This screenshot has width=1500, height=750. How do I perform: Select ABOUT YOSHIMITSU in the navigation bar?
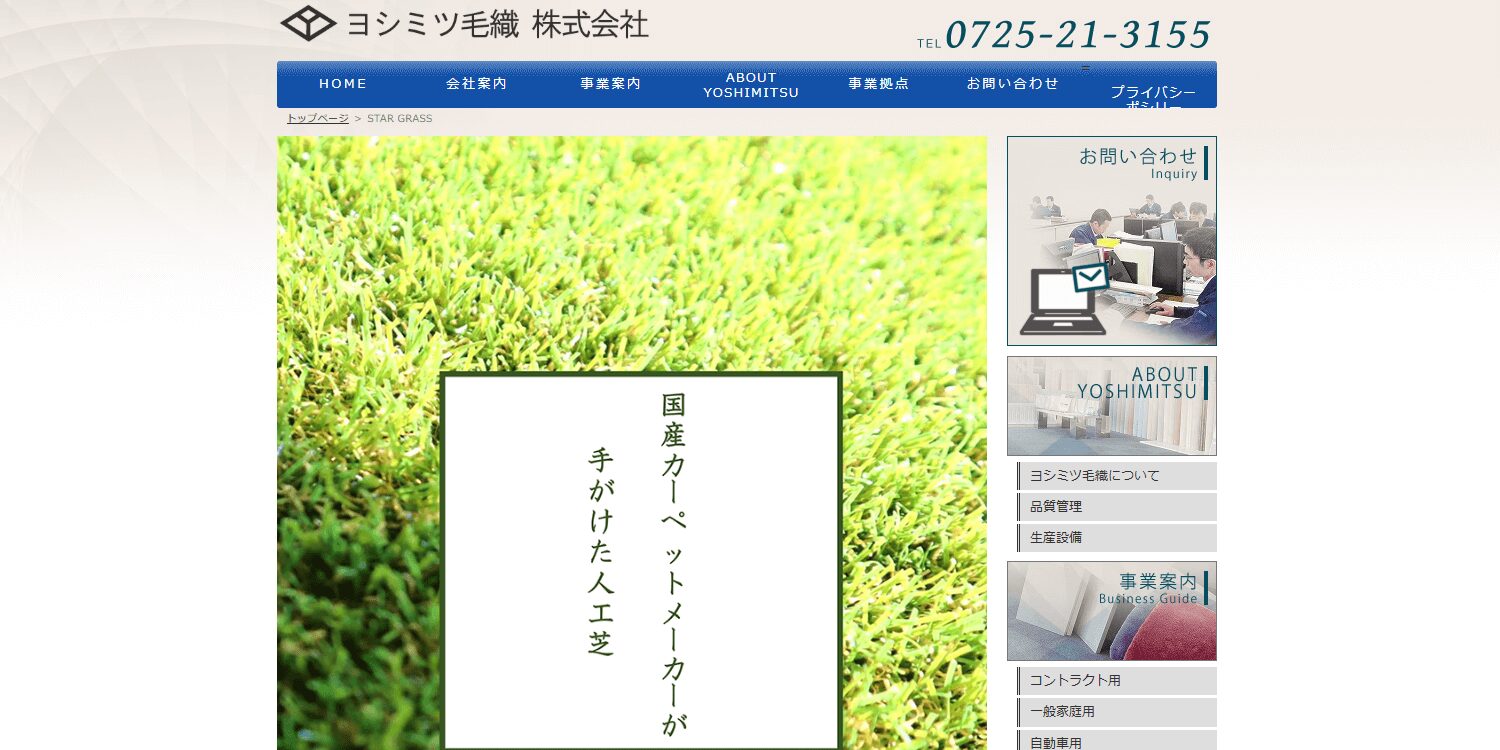coord(751,83)
